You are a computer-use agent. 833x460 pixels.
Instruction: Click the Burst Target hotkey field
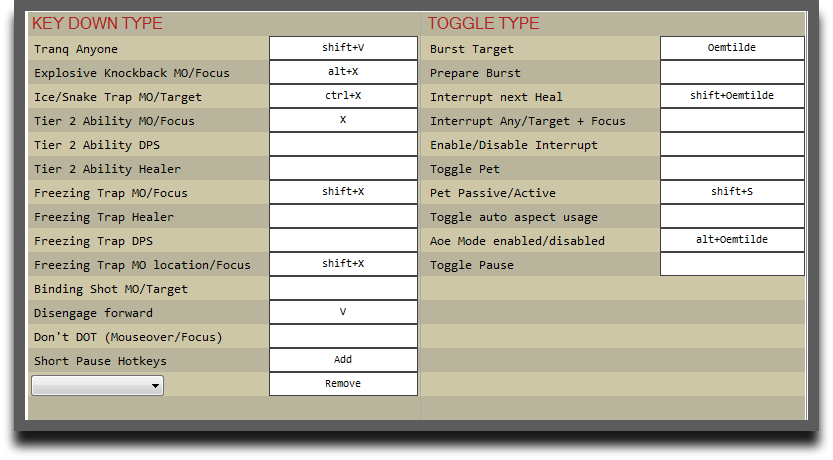[732, 48]
